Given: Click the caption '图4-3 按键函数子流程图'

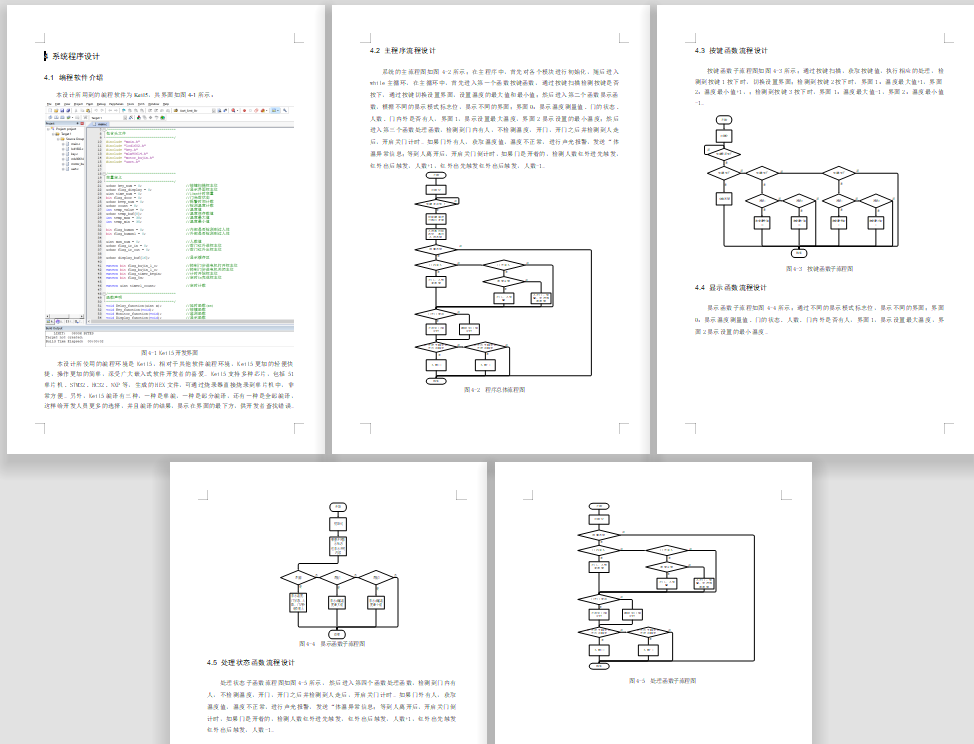Looking at the screenshot, I should tap(819, 269).
